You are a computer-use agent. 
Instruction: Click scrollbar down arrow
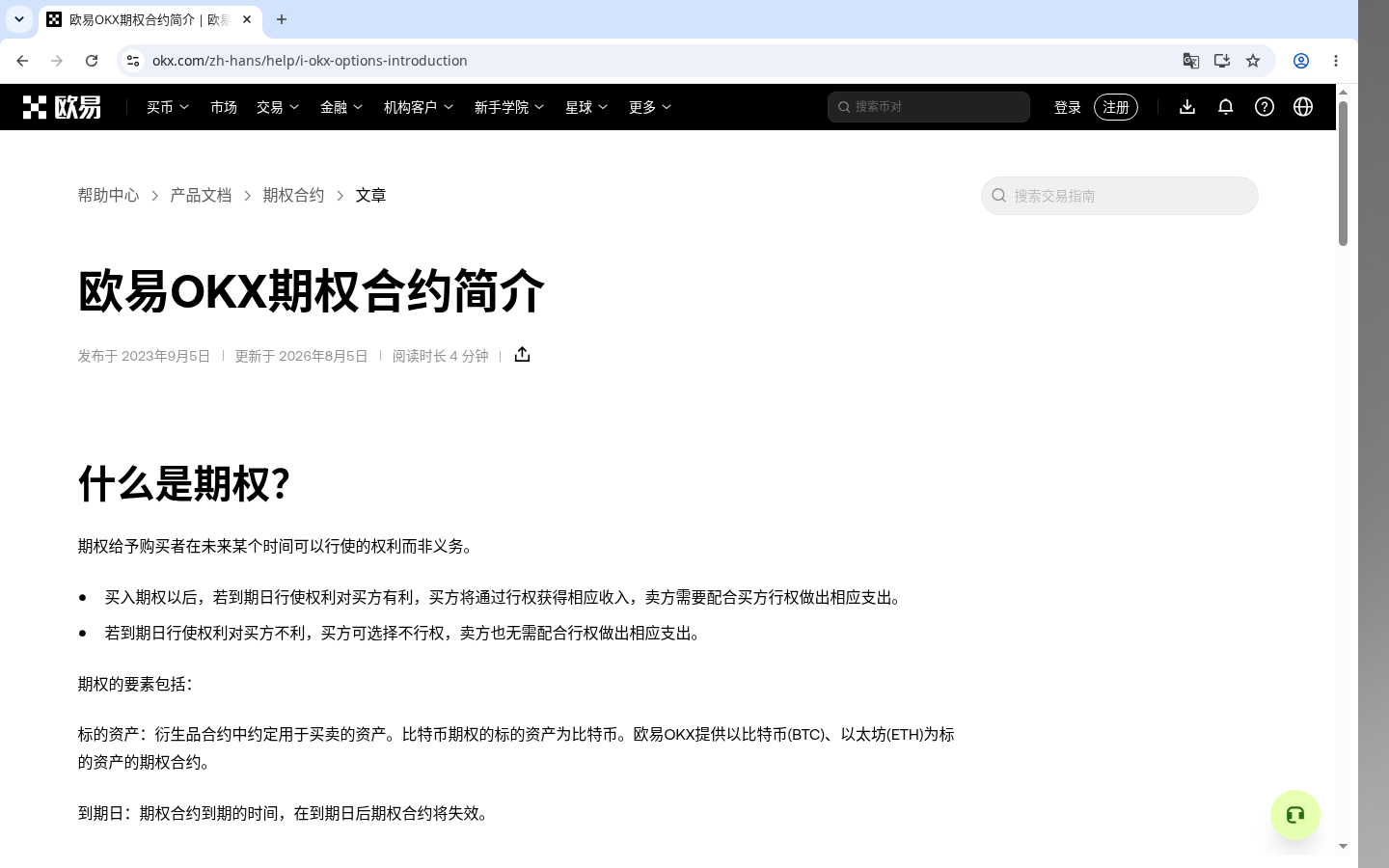click(x=1343, y=846)
